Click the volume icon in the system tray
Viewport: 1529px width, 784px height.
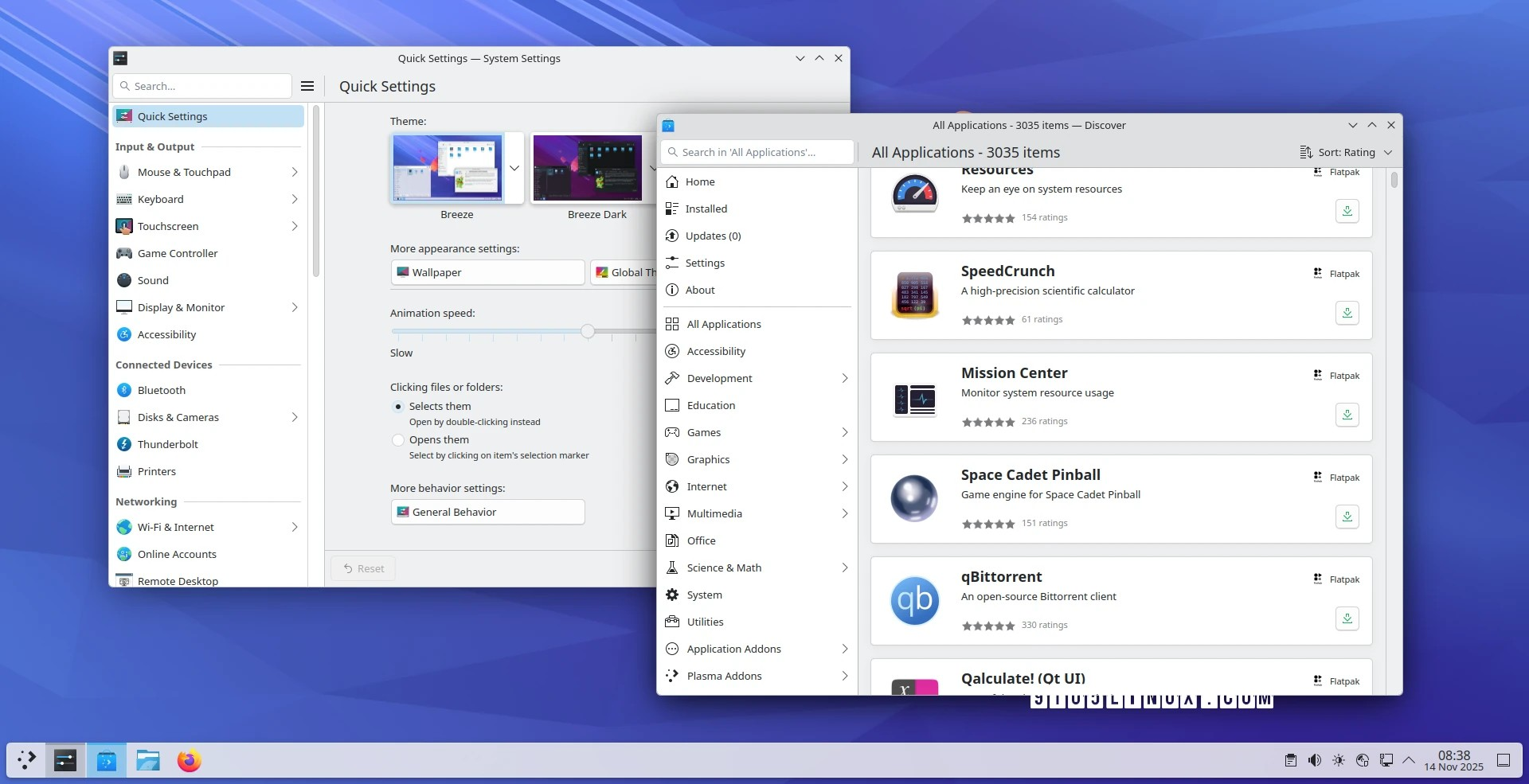1313,760
